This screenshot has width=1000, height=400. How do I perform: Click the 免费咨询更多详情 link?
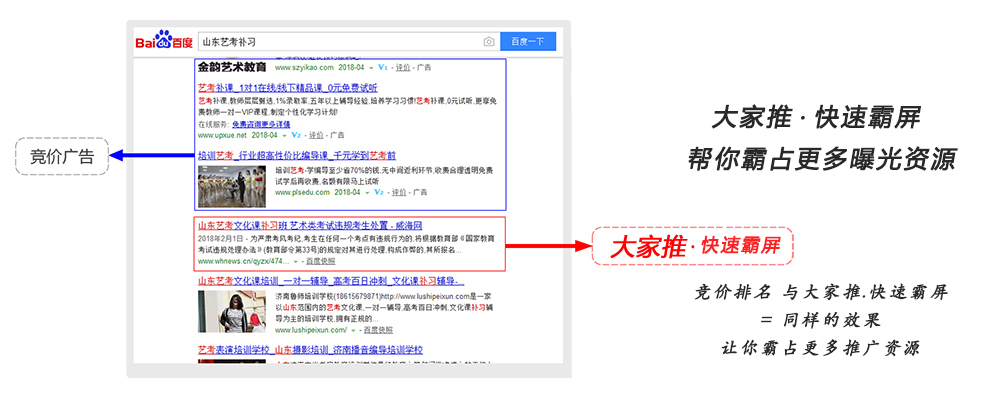tap(260, 124)
